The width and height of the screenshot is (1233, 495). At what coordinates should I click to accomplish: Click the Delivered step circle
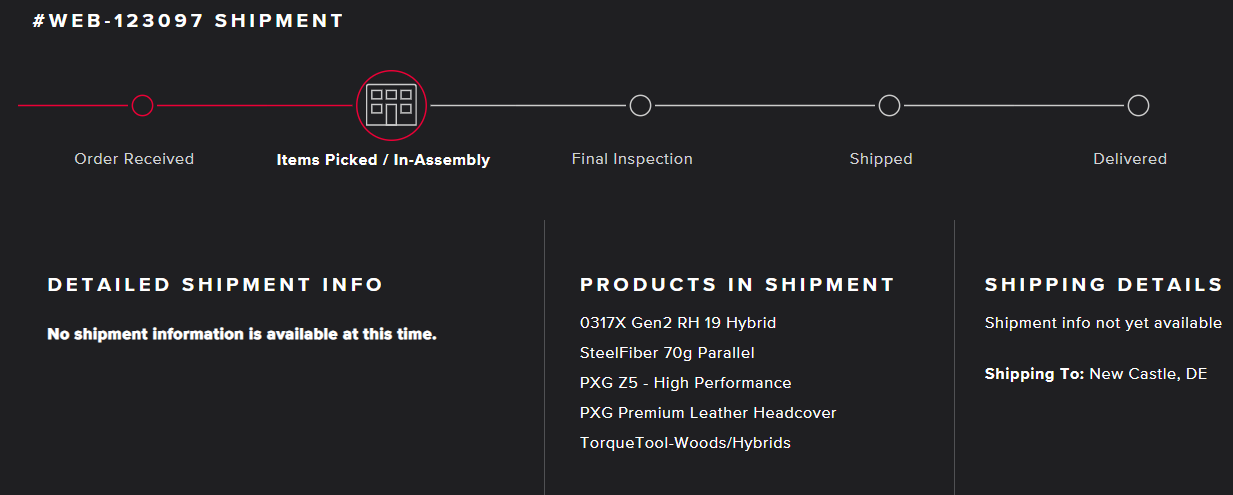1138,105
